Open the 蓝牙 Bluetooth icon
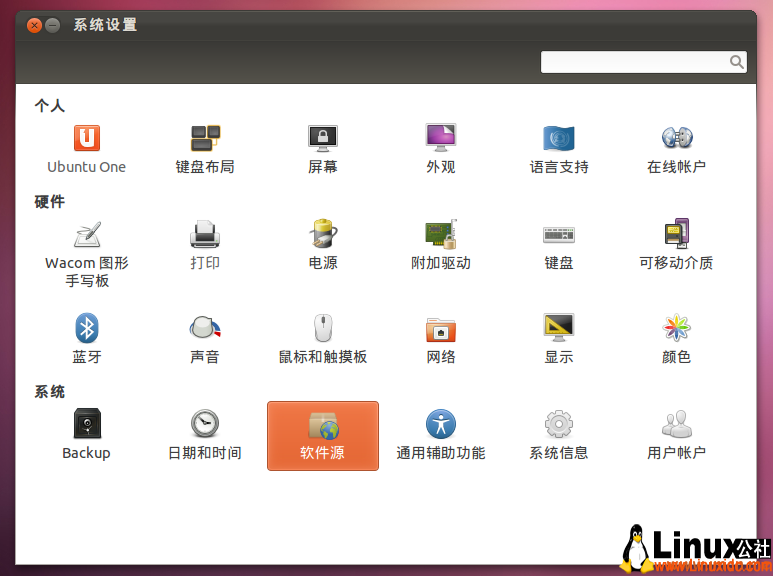 (x=87, y=328)
